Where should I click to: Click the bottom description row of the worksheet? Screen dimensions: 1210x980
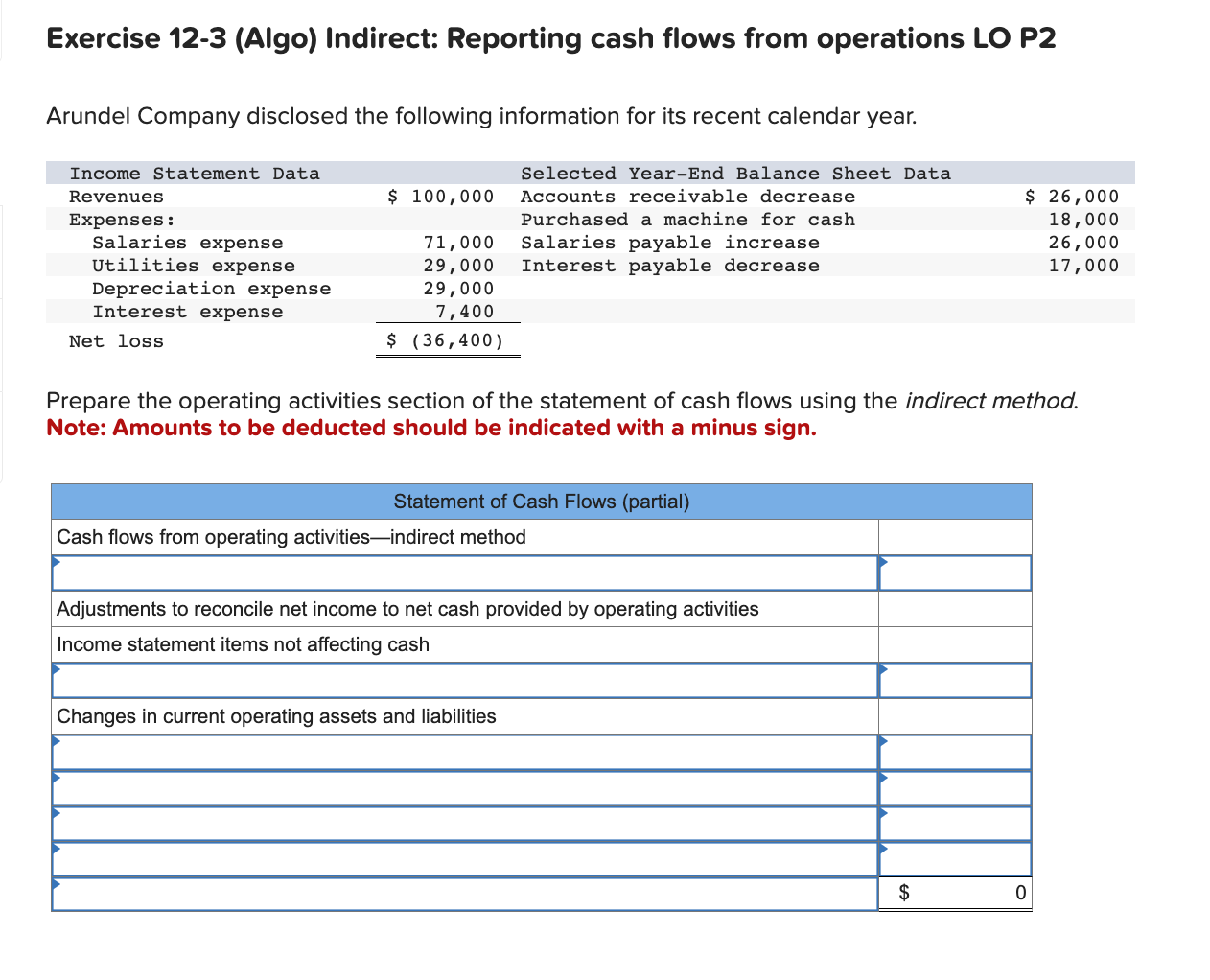464,893
